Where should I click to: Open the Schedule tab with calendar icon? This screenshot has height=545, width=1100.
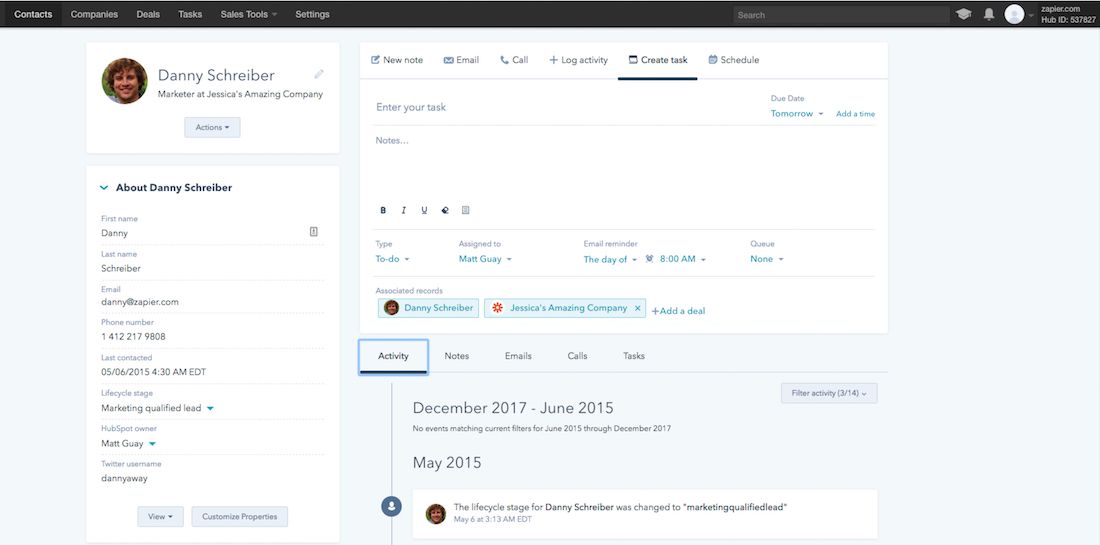click(733, 60)
